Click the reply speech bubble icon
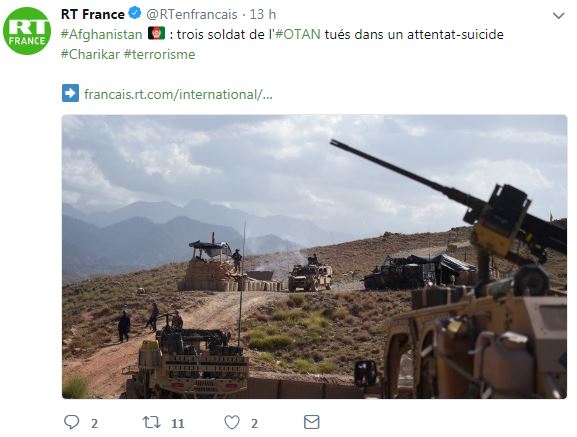The height and width of the screenshot is (437, 577). pos(71,422)
